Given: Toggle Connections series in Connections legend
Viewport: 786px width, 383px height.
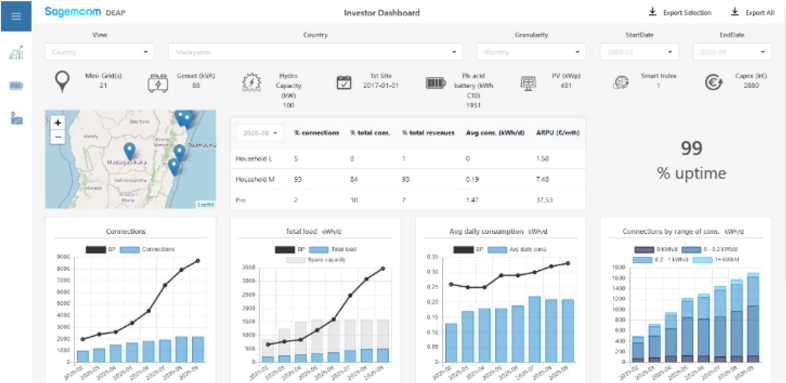Looking at the screenshot, I should (147, 249).
